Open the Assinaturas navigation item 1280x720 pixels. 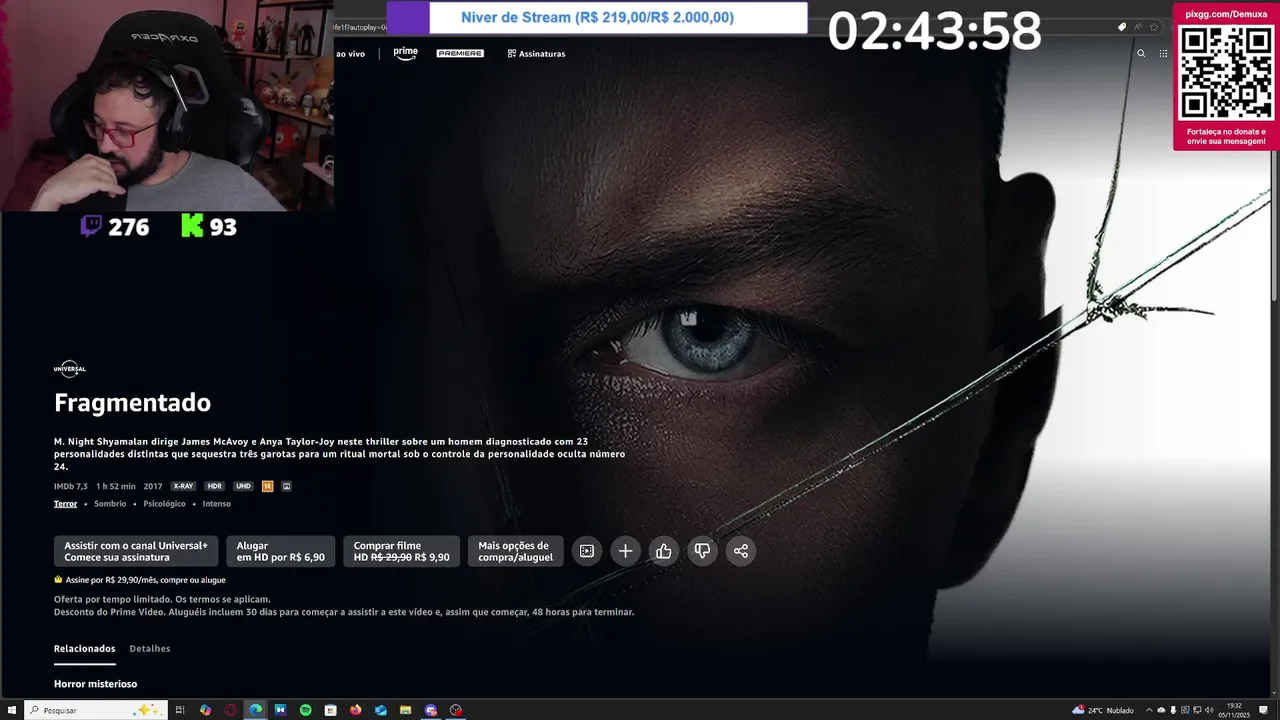coord(536,54)
